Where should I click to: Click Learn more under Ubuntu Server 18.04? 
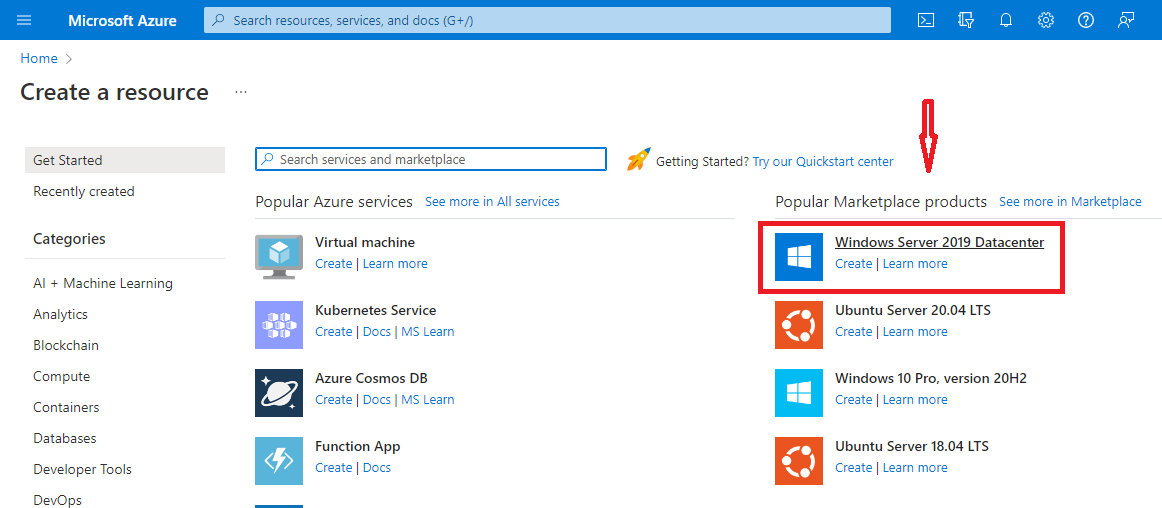point(915,468)
